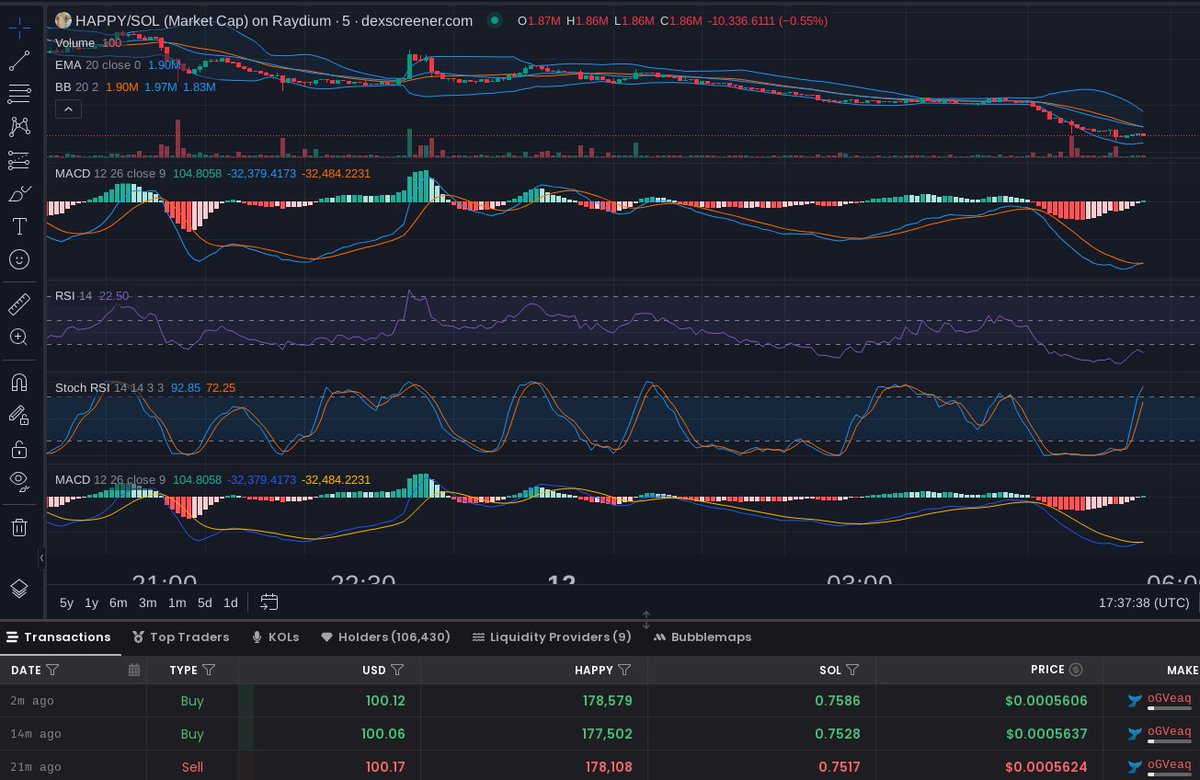Choose the pattern drawing tool
Image resolution: width=1200 pixels, height=780 pixels.
pyautogui.click(x=19, y=127)
